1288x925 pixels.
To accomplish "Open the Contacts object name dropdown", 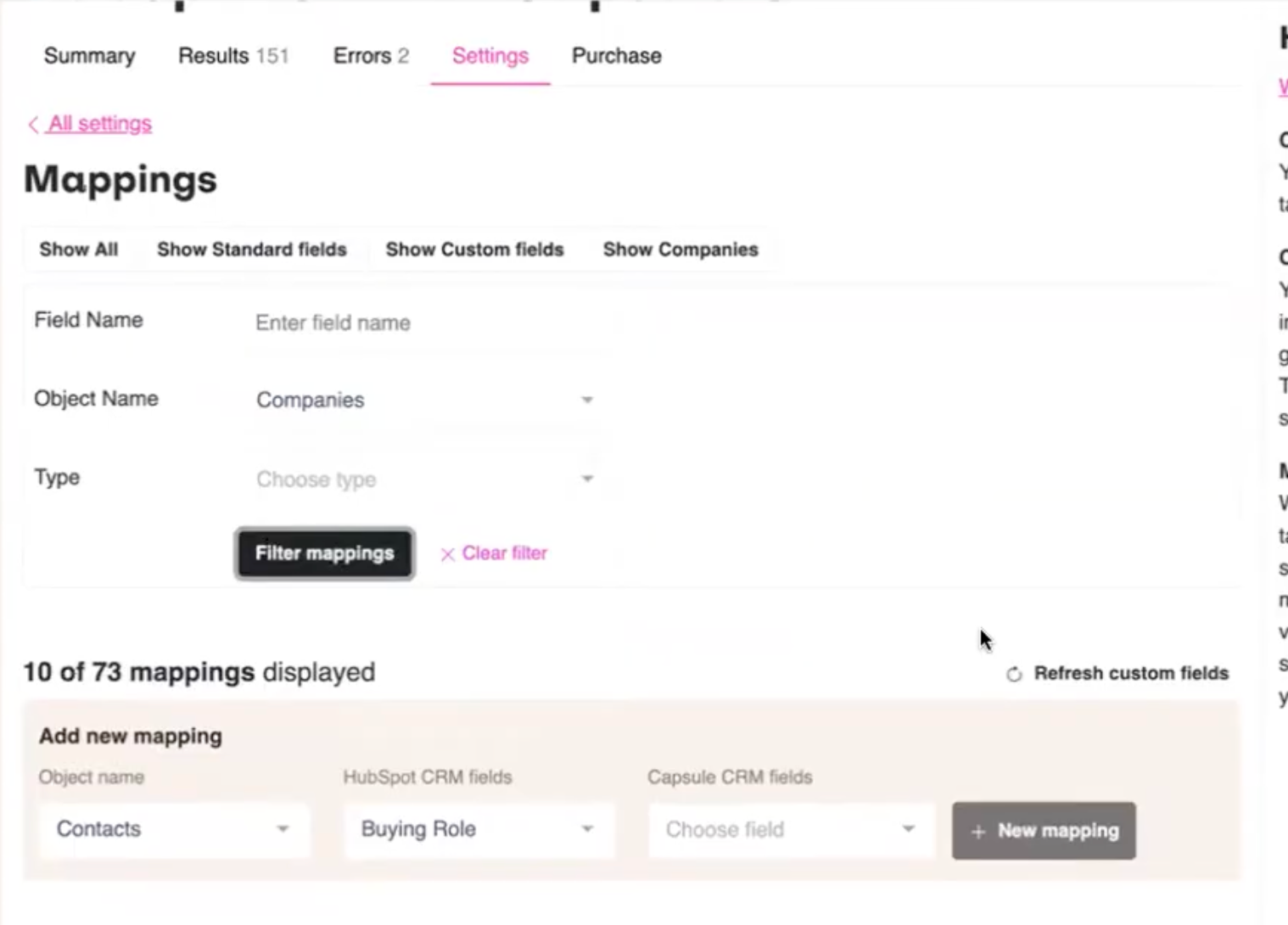I will tap(175, 830).
